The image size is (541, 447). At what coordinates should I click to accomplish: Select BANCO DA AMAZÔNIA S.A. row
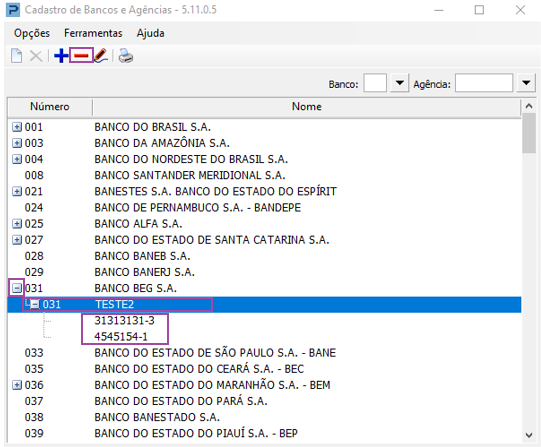264,143
